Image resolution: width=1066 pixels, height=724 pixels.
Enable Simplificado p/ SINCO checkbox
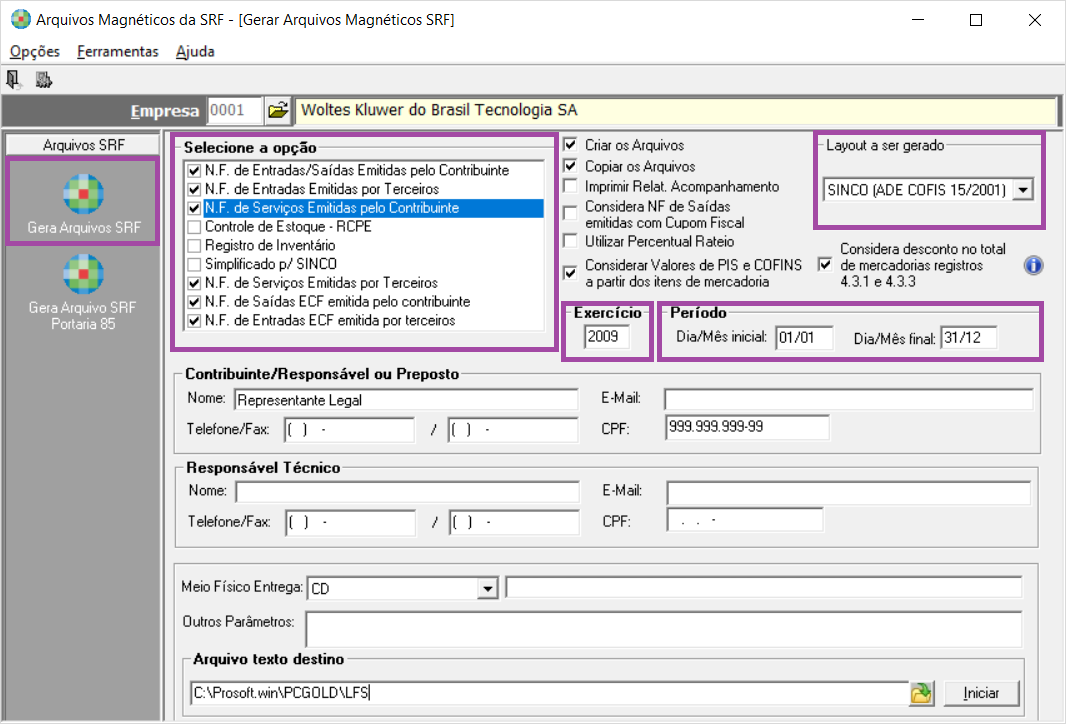194,264
